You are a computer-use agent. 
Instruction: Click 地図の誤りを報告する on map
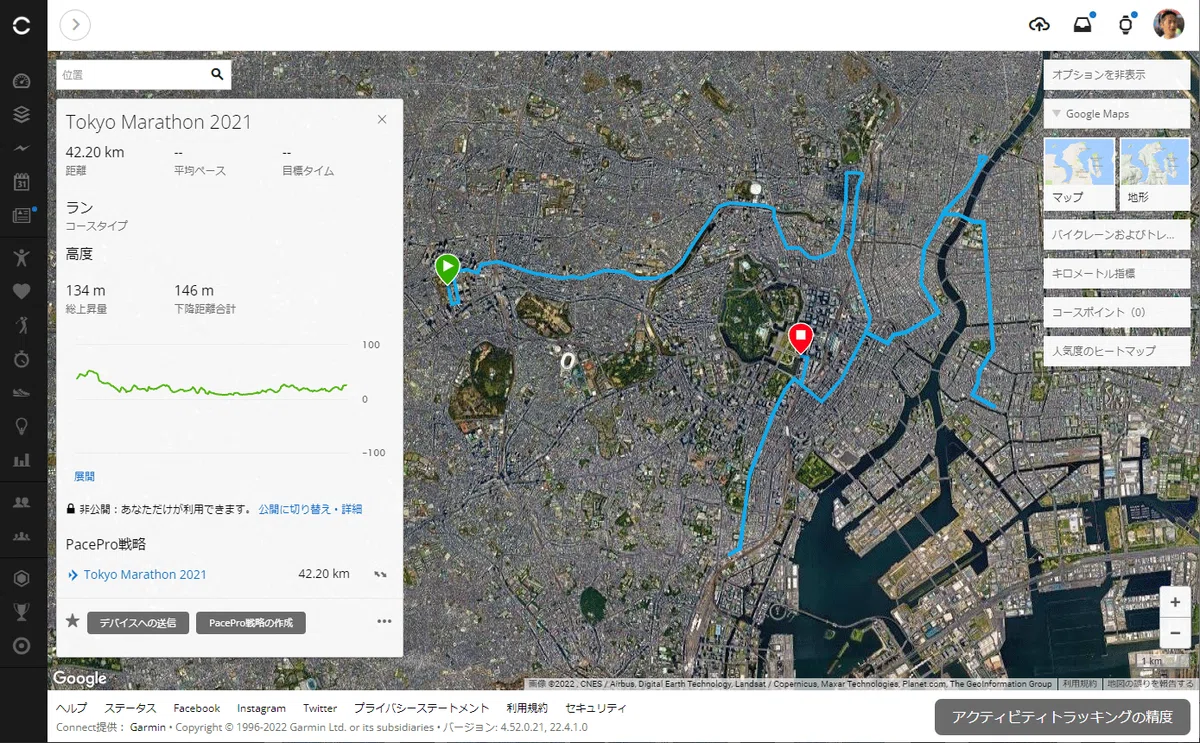[1149, 685]
